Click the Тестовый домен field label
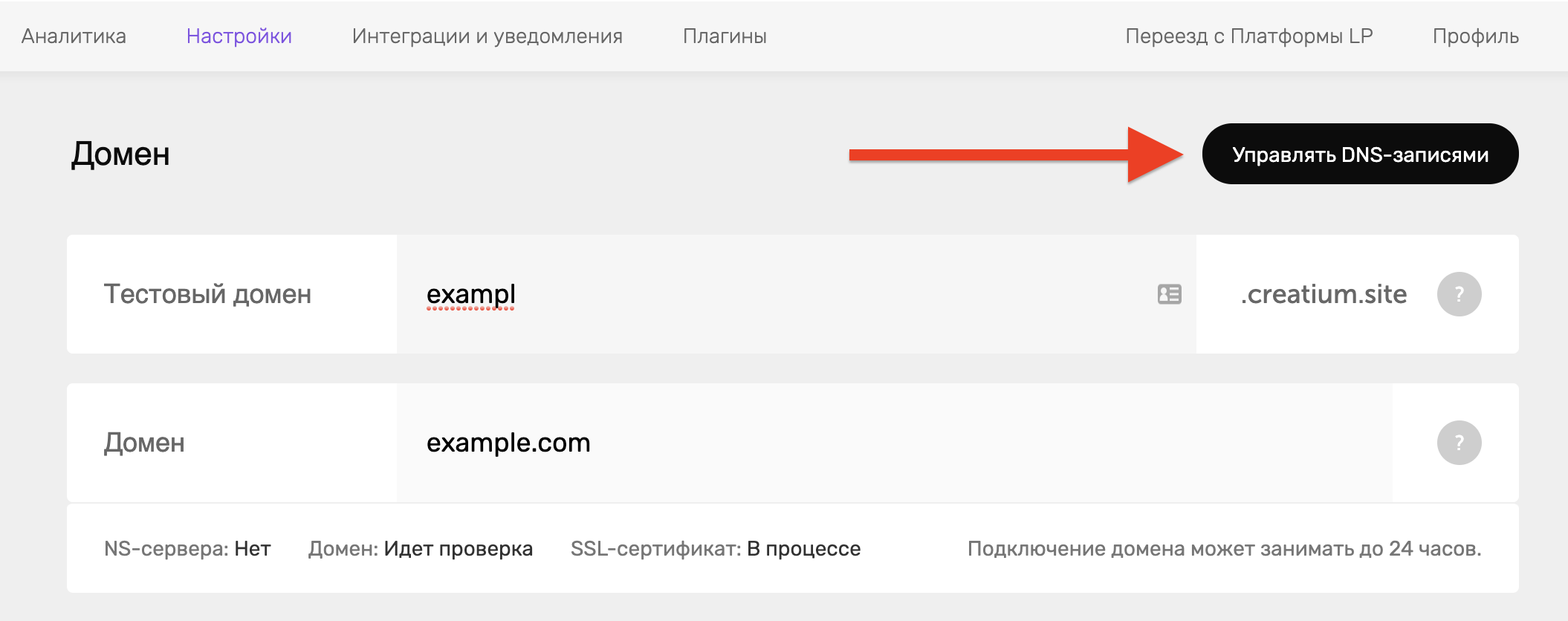1568x621 pixels. 207,294
